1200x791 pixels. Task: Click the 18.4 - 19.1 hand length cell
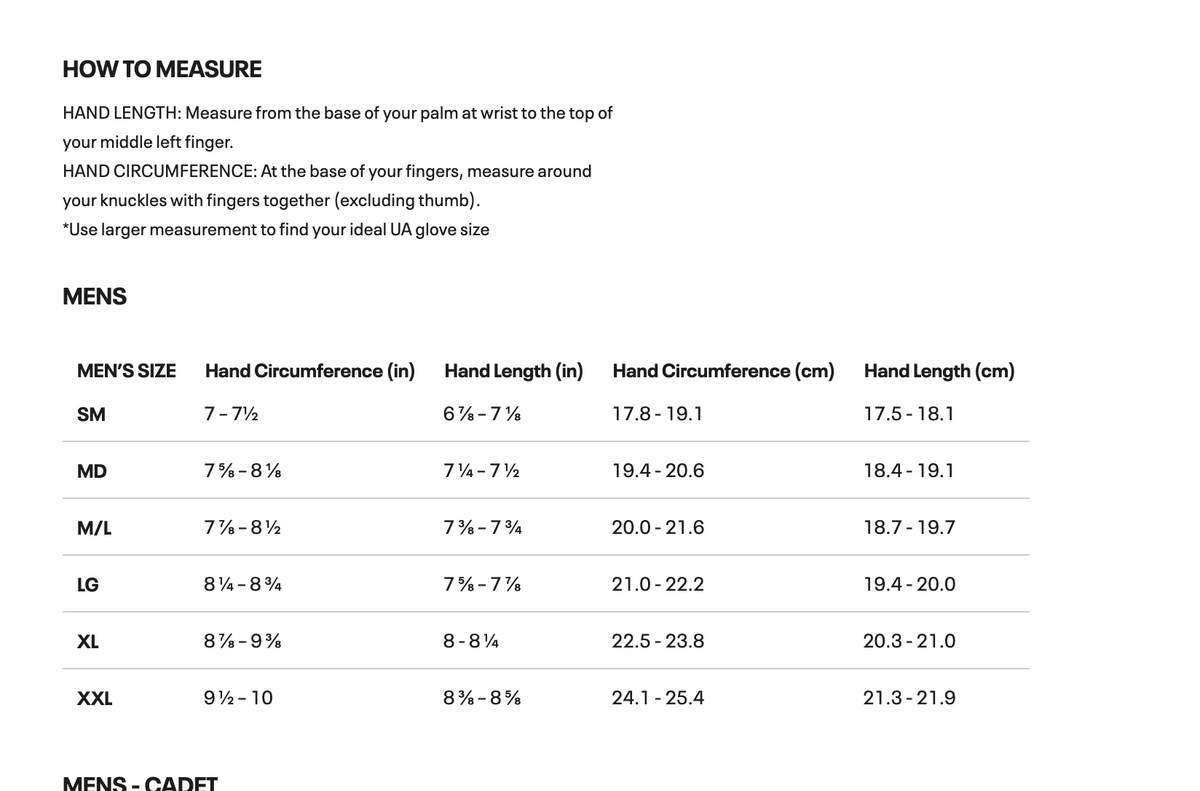[x=909, y=471]
